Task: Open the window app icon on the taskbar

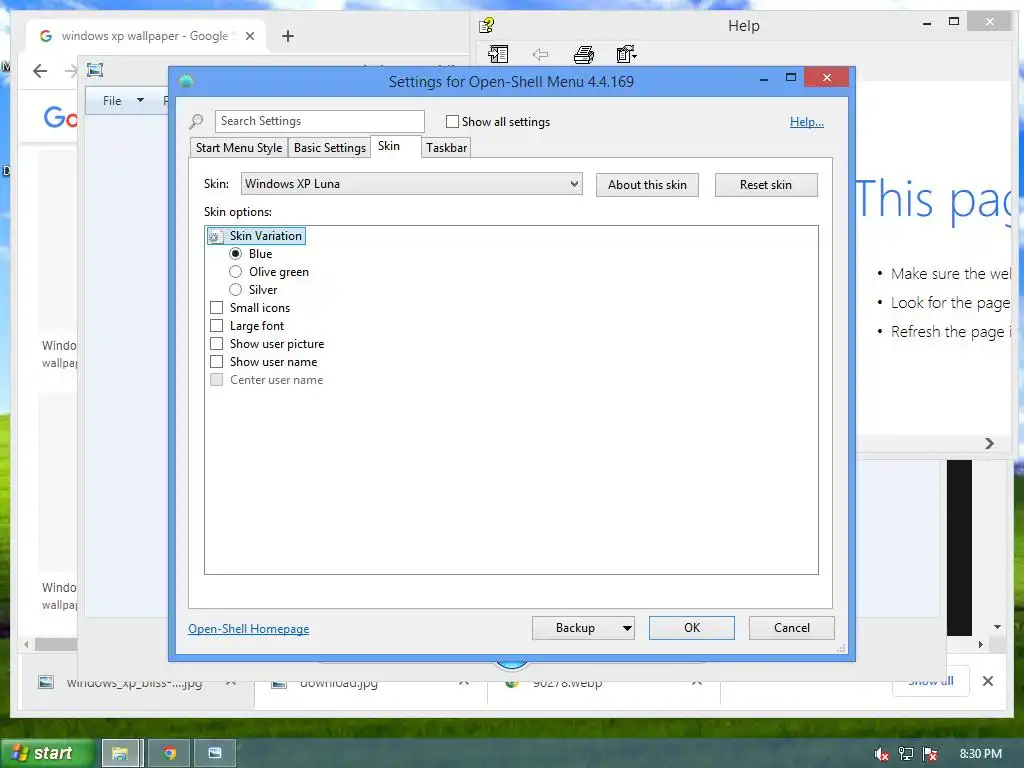Action: tap(215, 753)
